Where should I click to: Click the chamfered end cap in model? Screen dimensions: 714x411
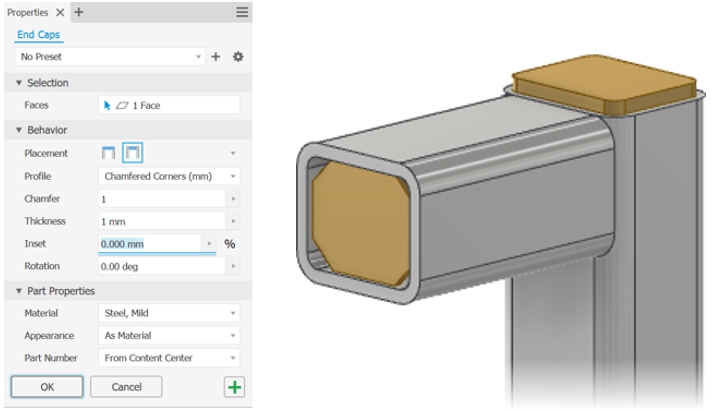tap(360, 223)
